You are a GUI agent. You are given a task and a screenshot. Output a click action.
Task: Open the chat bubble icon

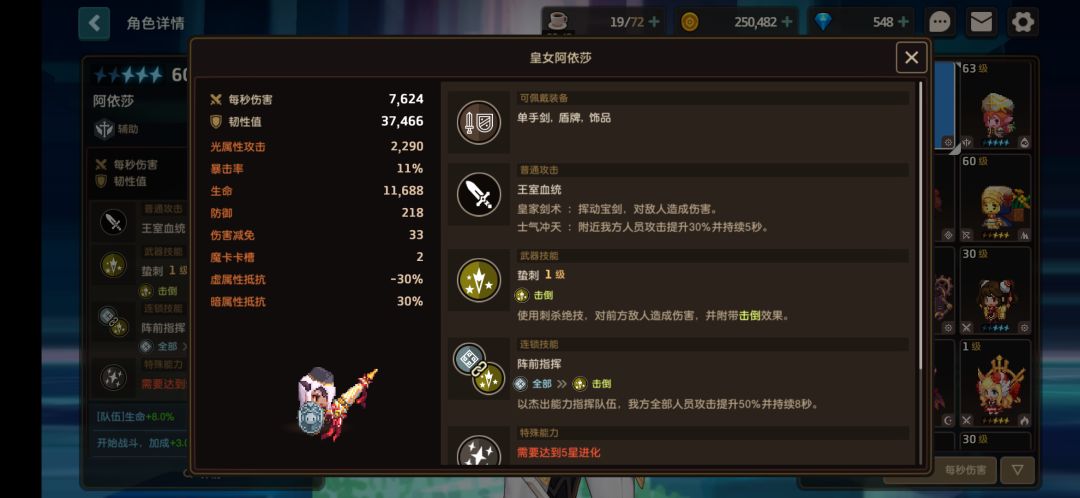tap(939, 22)
